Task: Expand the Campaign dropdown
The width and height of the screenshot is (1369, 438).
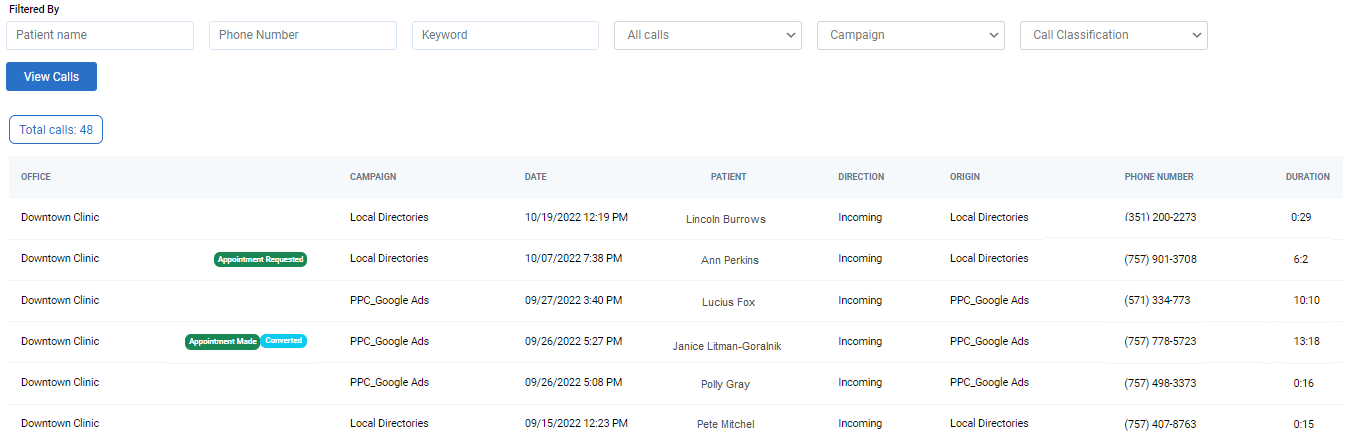Action: pyautogui.click(x=910, y=35)
